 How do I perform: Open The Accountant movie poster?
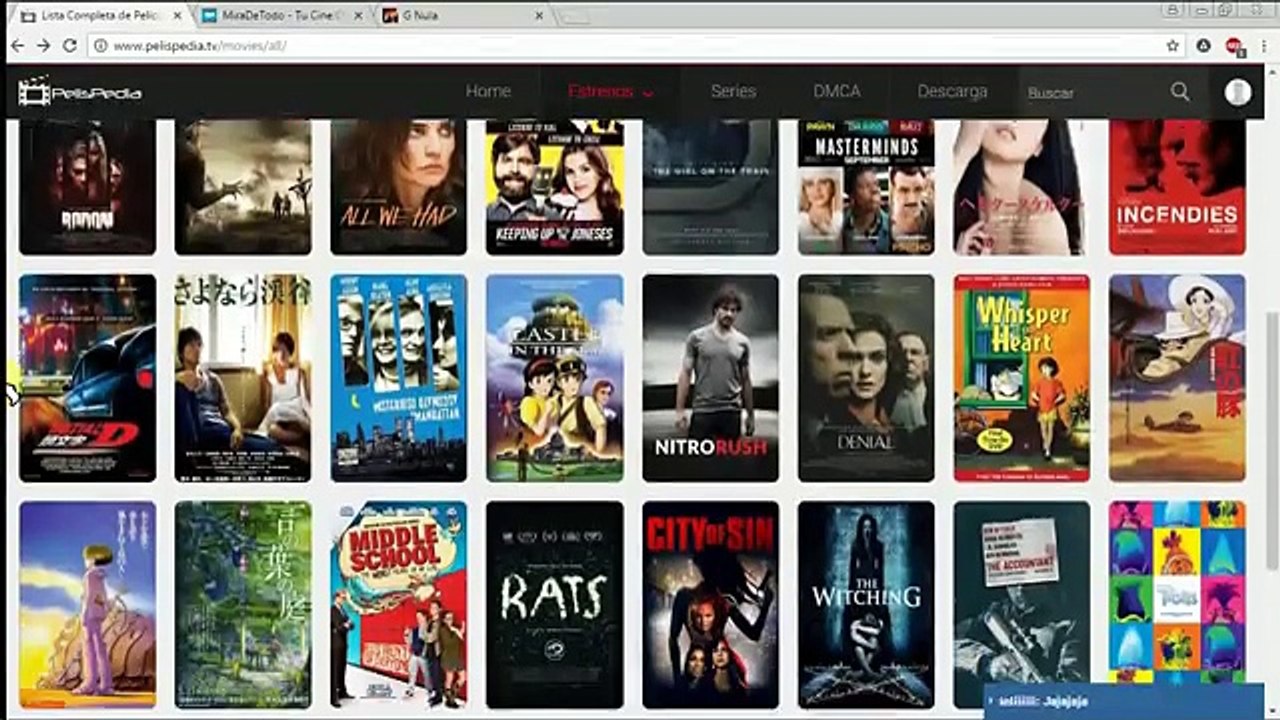[x=1022, y=592]
